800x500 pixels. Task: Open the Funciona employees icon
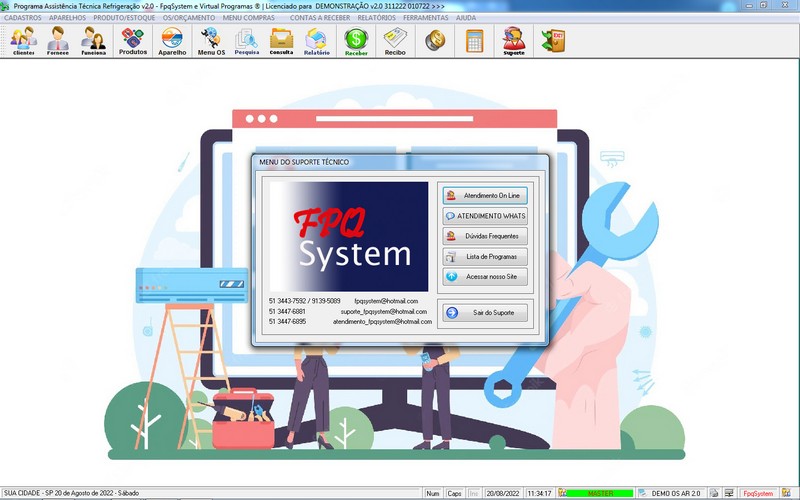click(x=93, y=41)
